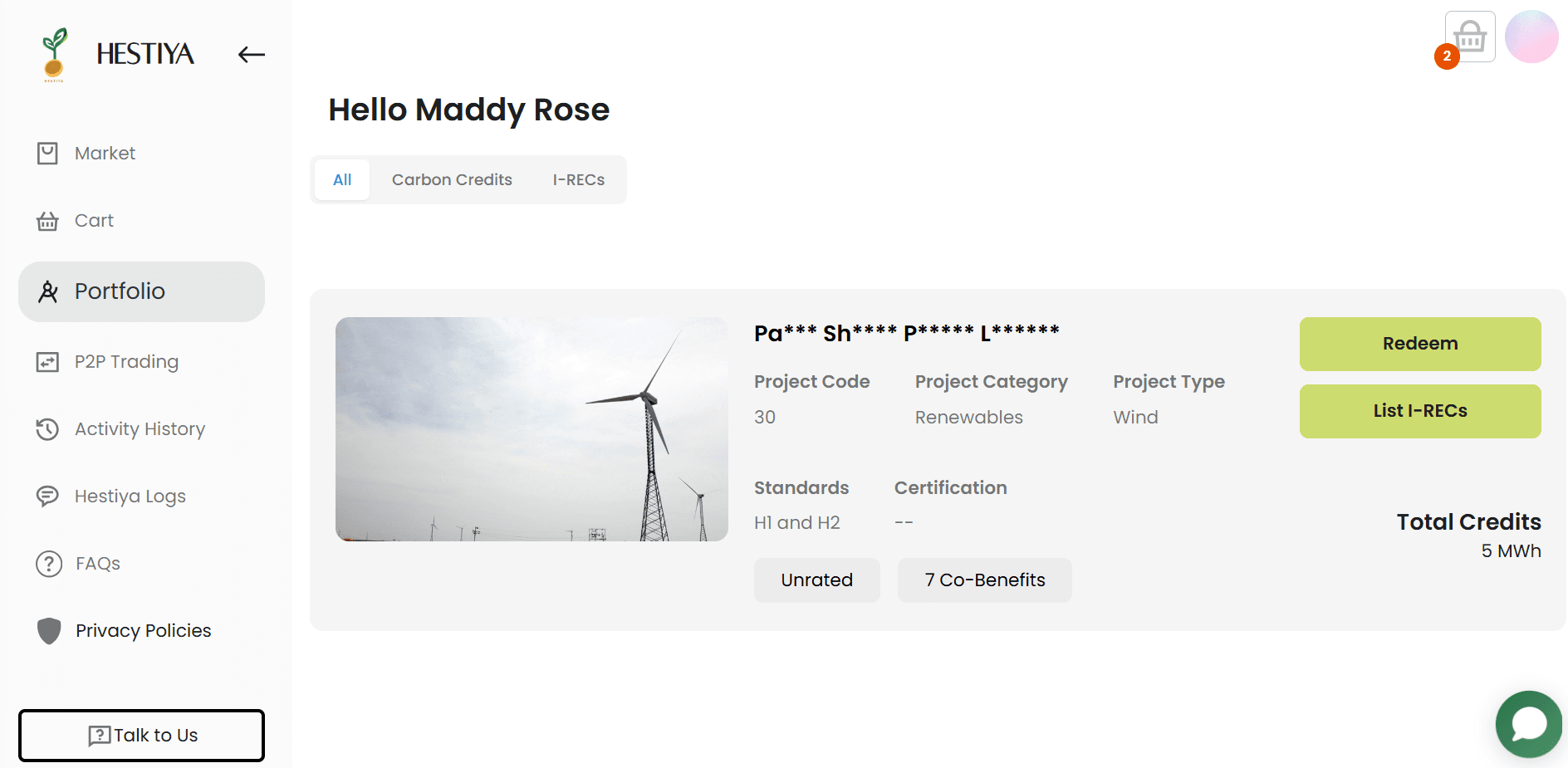
Task: Open the cart basket icon at top right
Action: (1469, 36)
